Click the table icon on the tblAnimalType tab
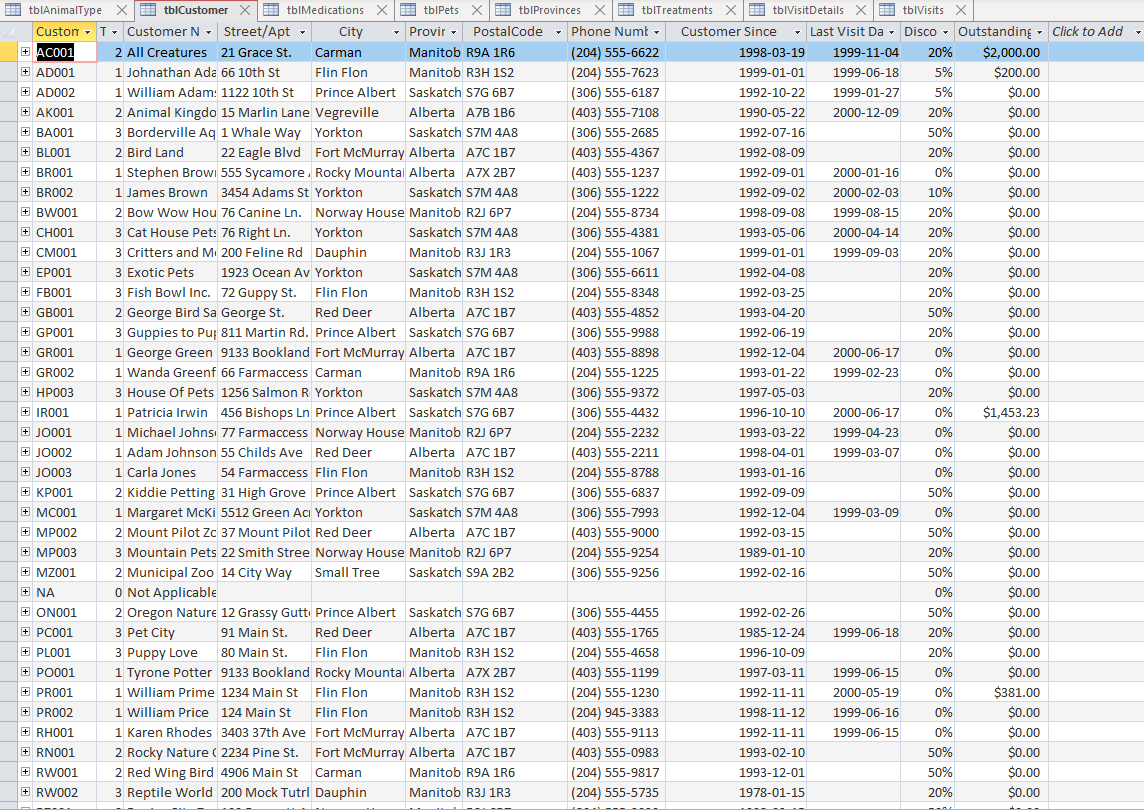Image resolution: width=1144 pixels, height=810 pixels. (x=14, y=11)
